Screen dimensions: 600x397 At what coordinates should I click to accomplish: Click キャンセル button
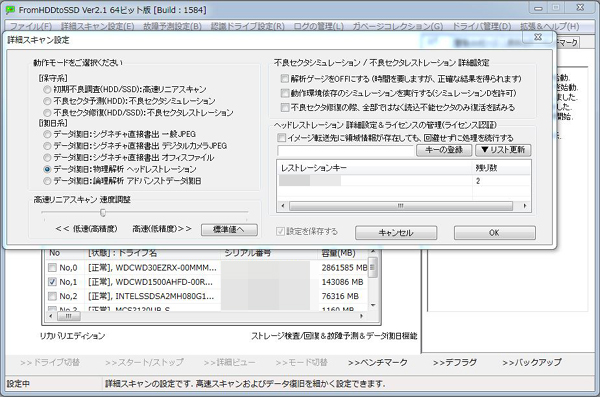(396, 233)
